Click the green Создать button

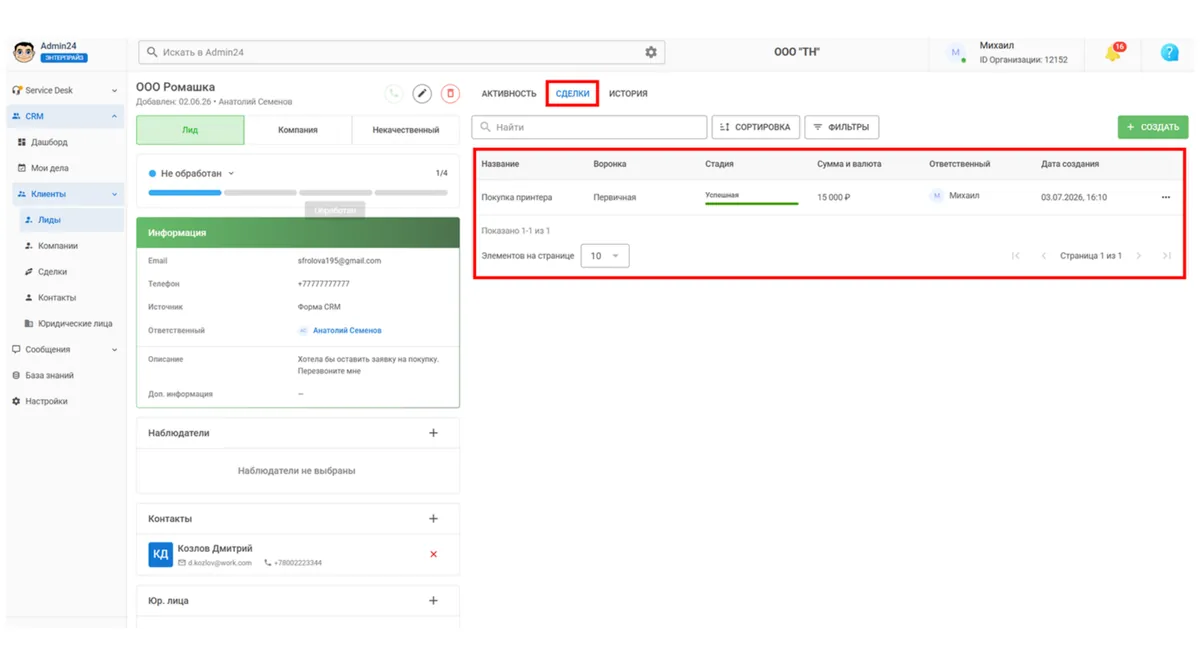1153,127
